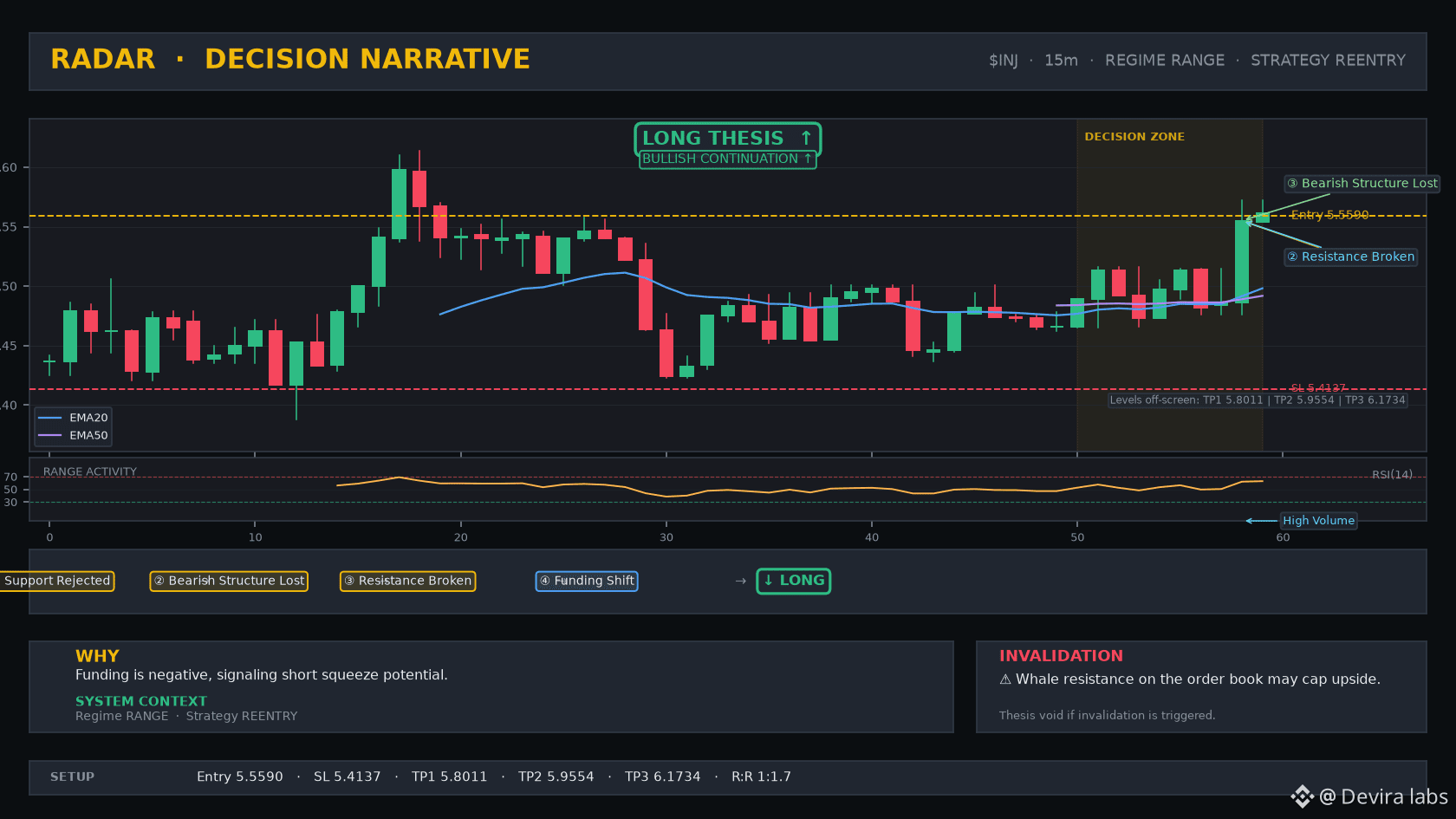
Task: Click the SYSTEM CONTEXT heading
Action: 141,701
